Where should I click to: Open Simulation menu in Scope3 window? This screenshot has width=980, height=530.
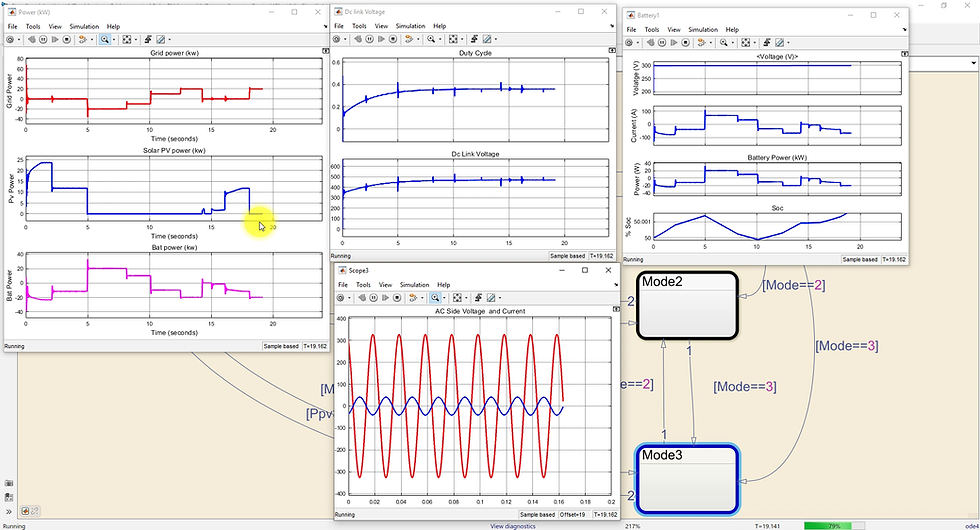[414, 284]
